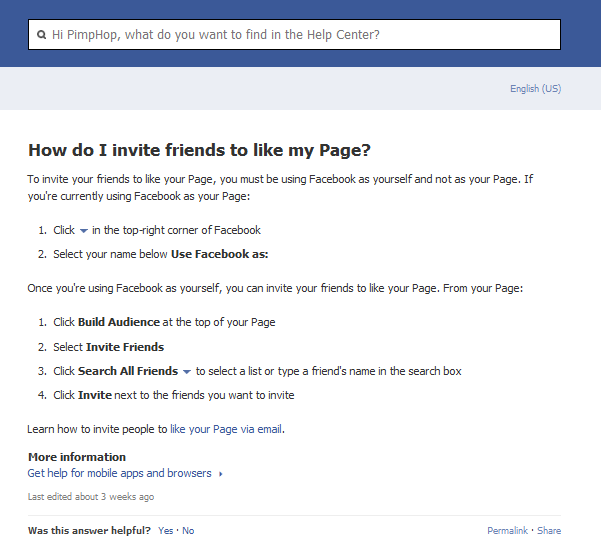Viewport: 601px width, 552px height.
Task: Click the search magnifier icon
Action: (x=41, y=35)
